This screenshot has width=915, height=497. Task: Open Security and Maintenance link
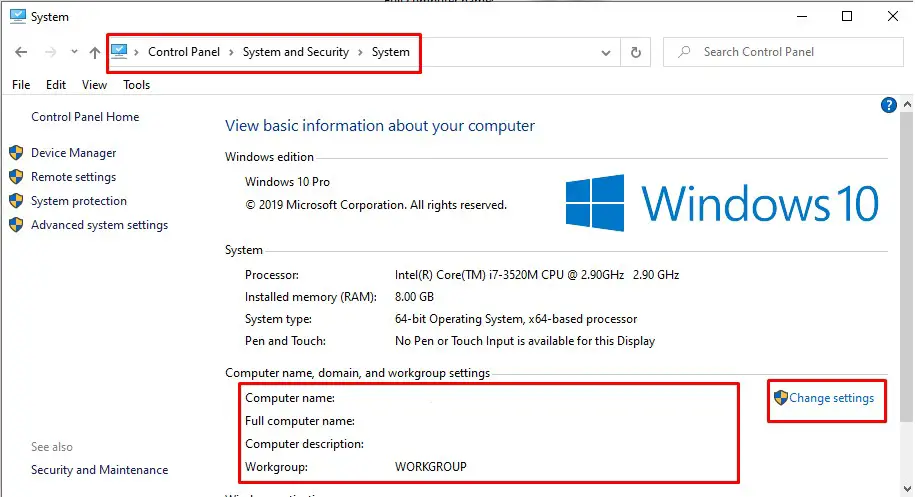(99, 470)
